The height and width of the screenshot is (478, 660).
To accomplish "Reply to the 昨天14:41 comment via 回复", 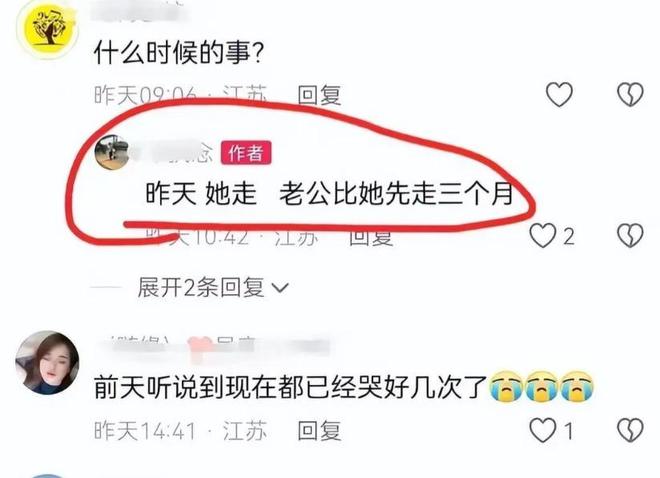I will pos(319,431).
